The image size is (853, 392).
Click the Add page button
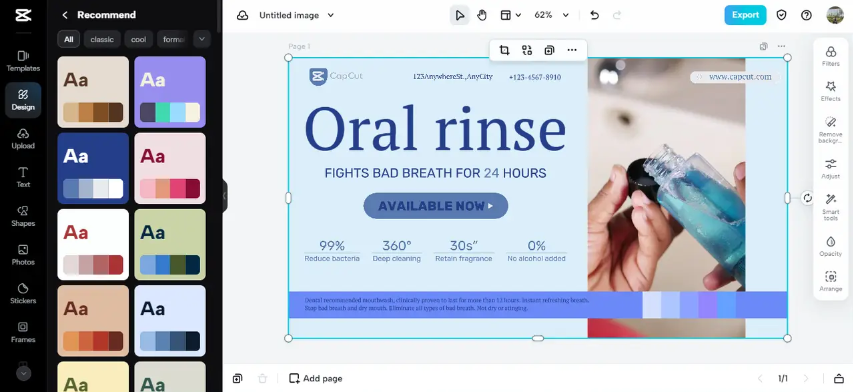pyautogui.click(x=316, y=378)
